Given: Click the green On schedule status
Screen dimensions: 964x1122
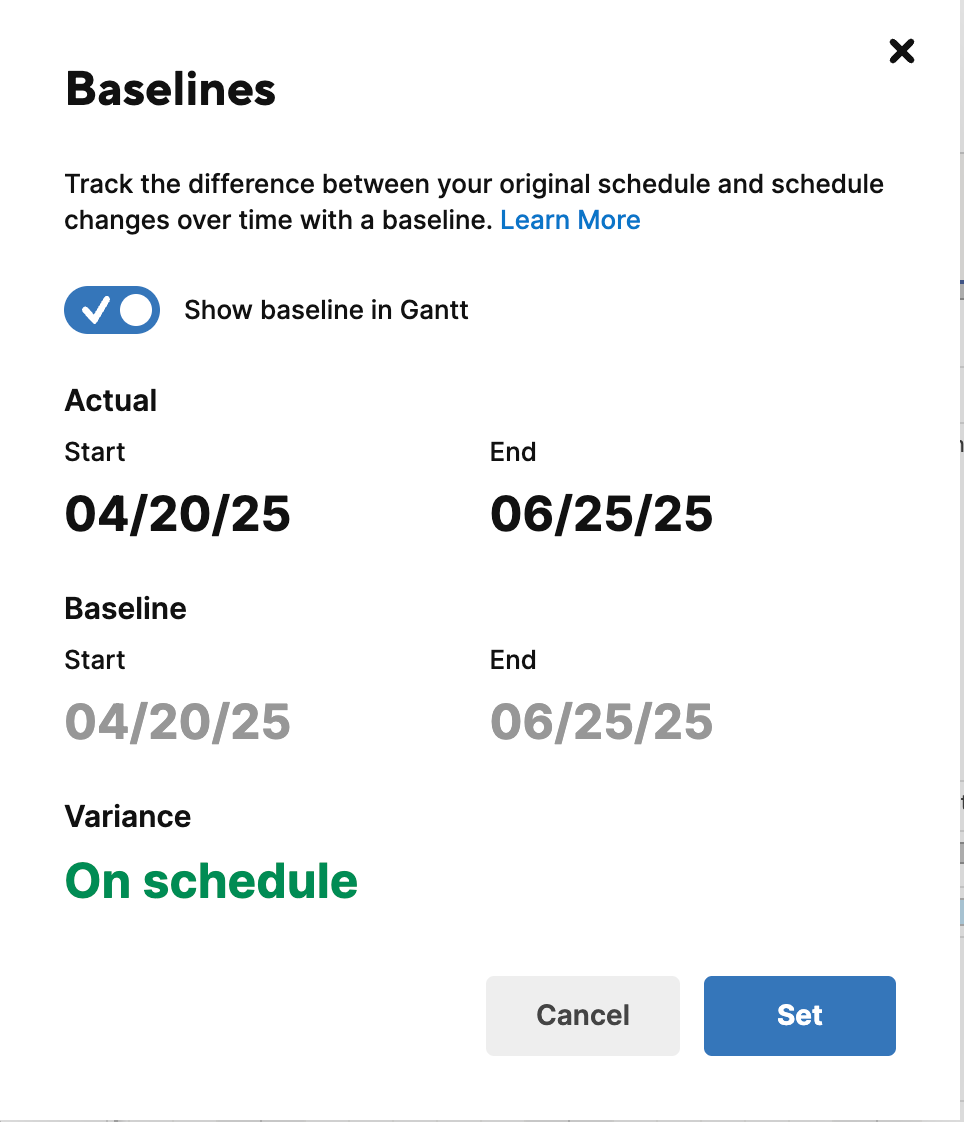Looking at the screenshot, I should coord(211,881).
